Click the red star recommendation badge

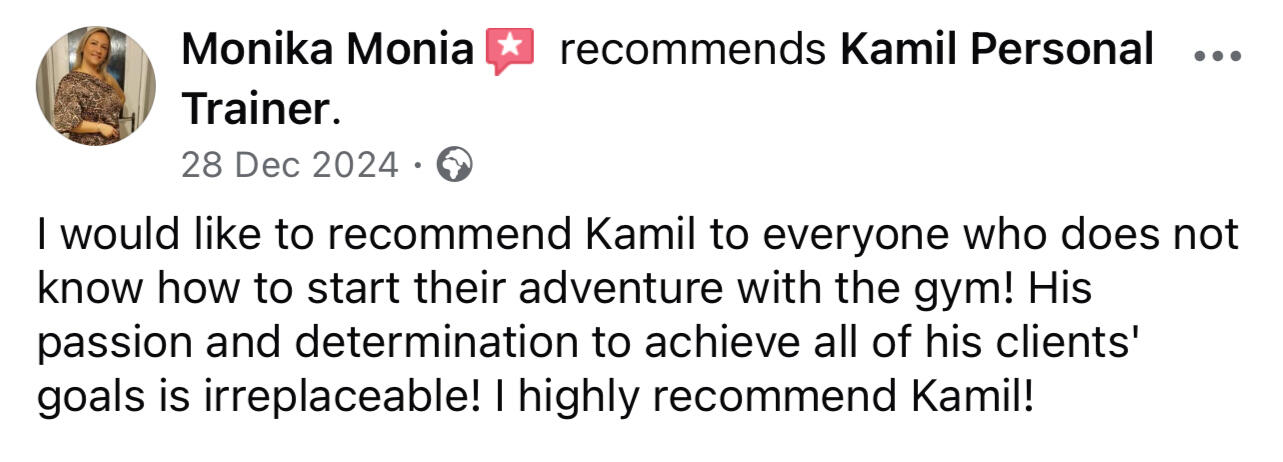[x=509, y=51]
